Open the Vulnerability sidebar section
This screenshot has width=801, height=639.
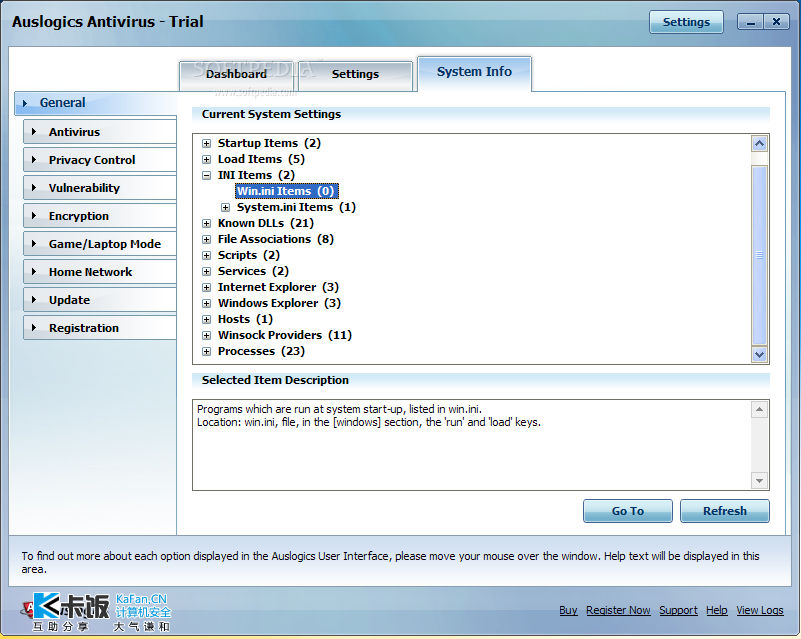click(100, 188)
